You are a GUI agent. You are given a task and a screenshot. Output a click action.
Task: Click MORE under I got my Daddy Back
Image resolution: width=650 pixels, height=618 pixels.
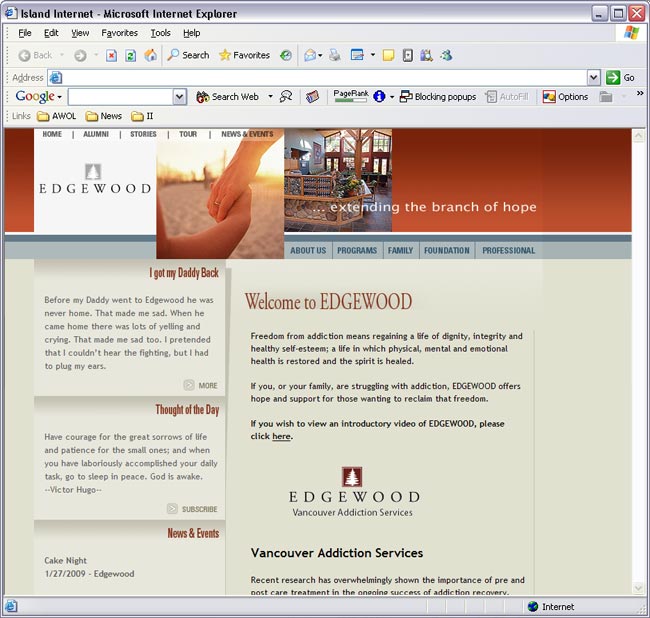point(201,385)
